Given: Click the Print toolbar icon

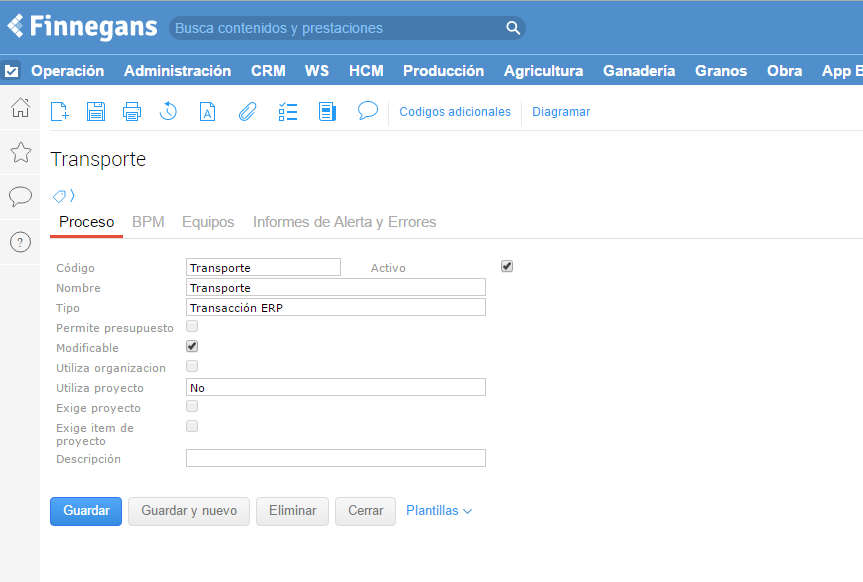Looking at the screenshot, I should 132,112.
